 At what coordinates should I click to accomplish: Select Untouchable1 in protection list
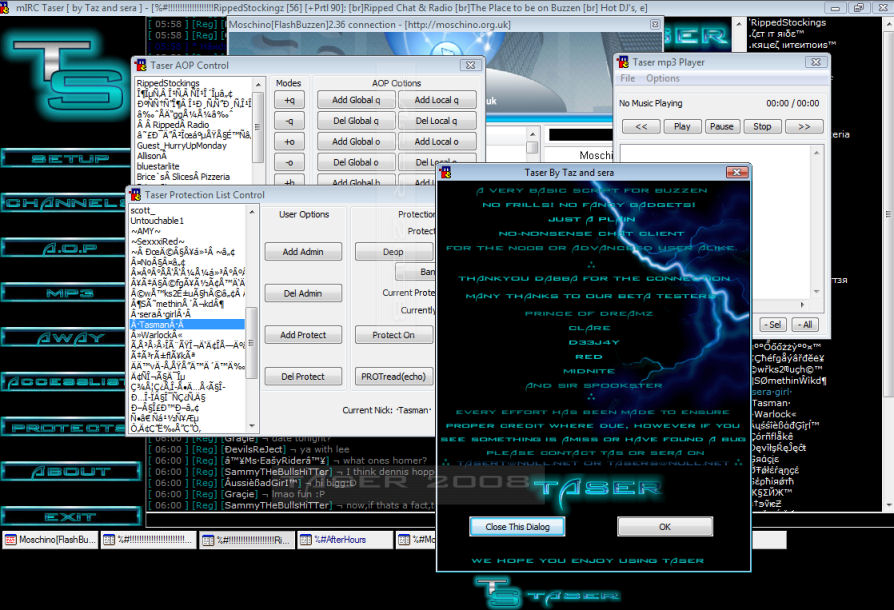[x=187, y=221]
